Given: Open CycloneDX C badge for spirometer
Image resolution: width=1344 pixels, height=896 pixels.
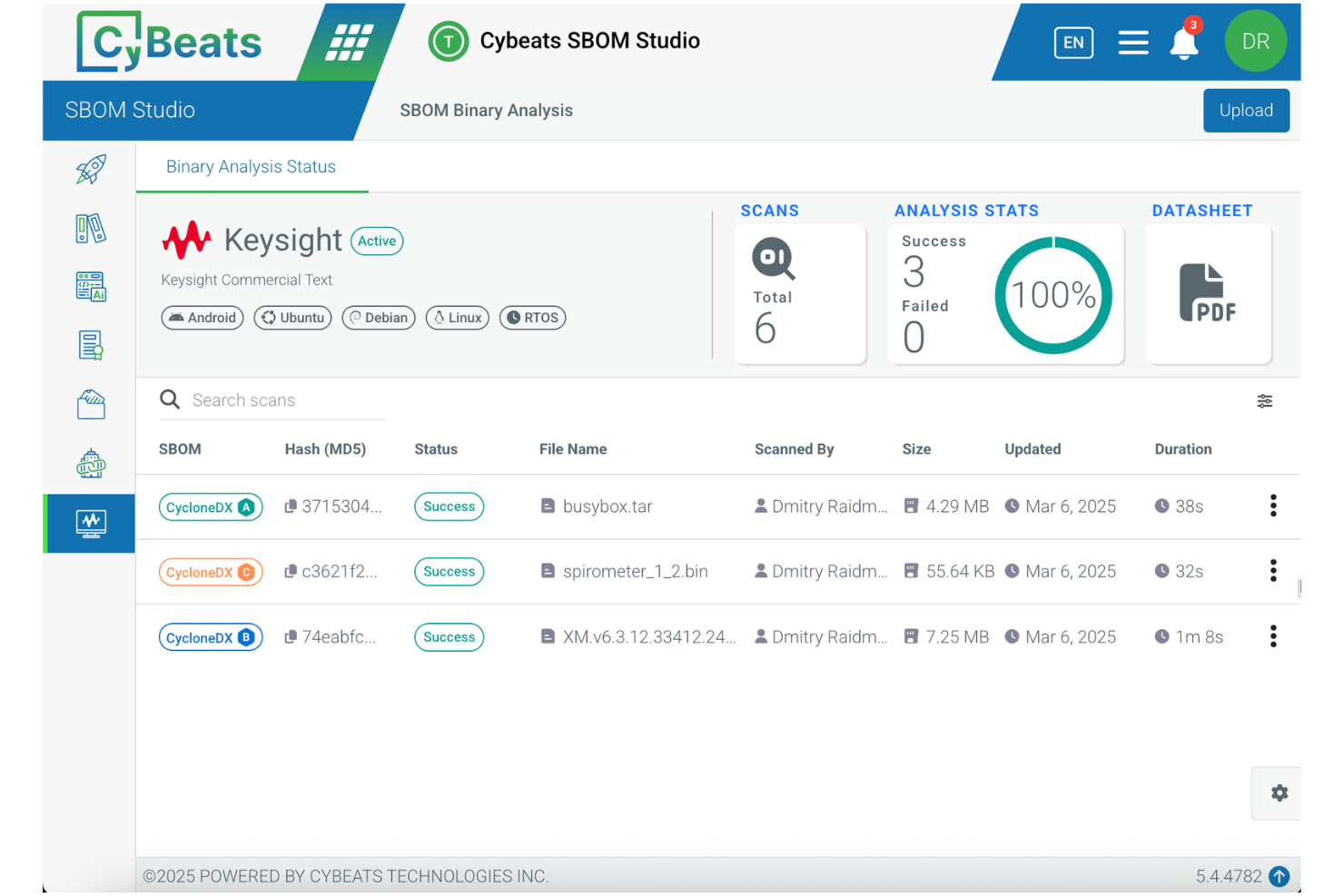Looking at the screenshot, I should point(211,573).
